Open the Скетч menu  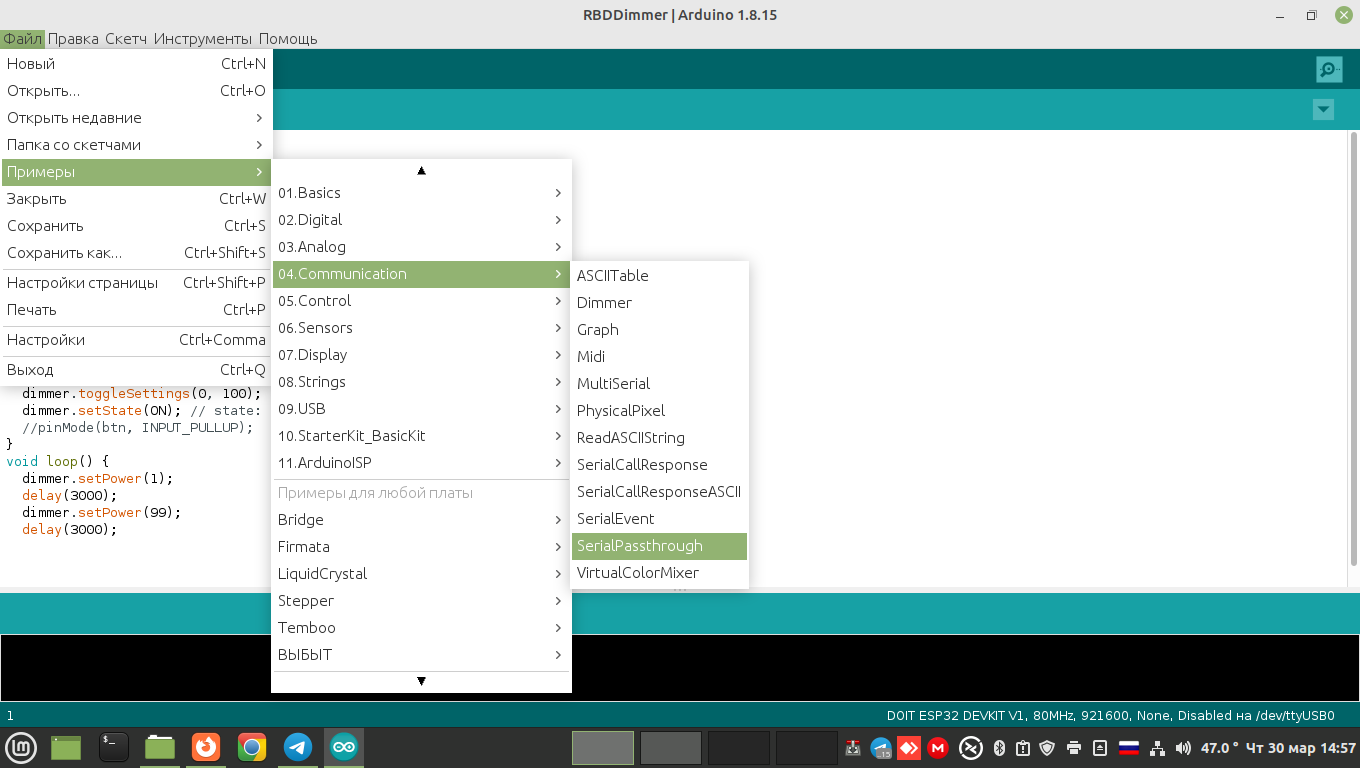pyautogui.click(x=126, y=39)
